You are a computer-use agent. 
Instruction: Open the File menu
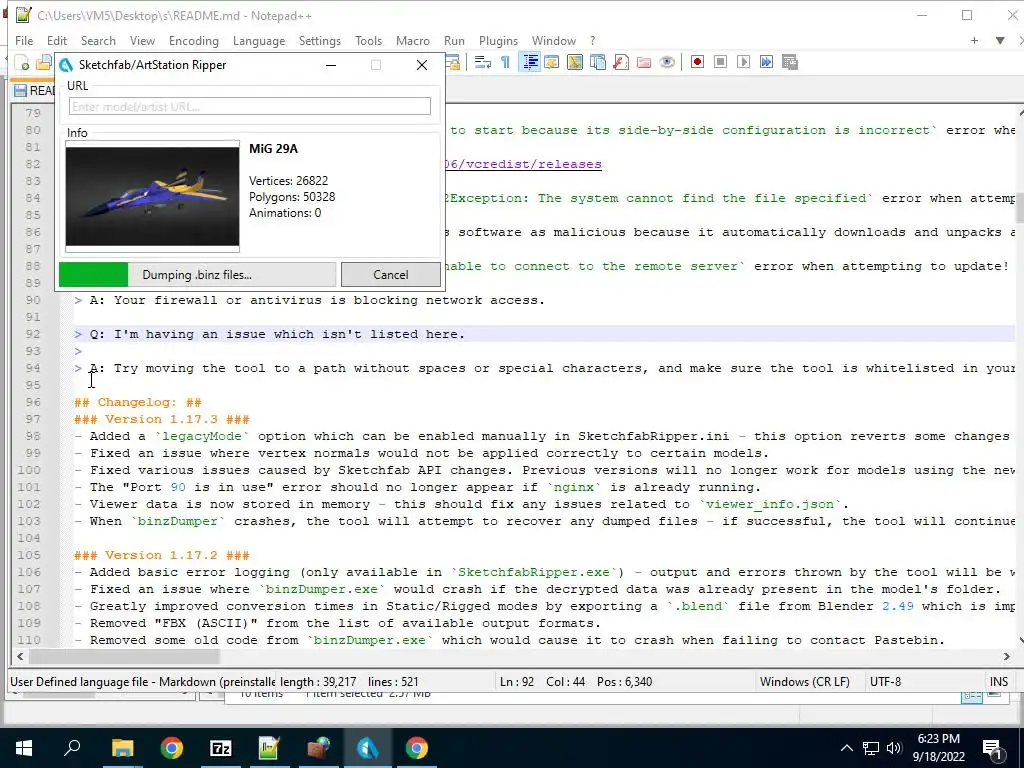[24, 40]
